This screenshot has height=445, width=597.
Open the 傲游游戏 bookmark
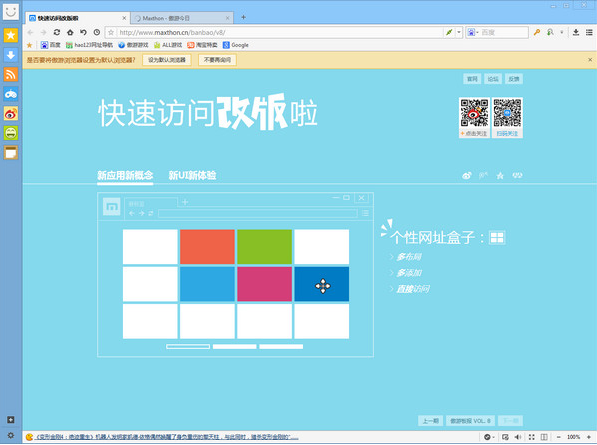pyautogui.click(x=133, y=45)
